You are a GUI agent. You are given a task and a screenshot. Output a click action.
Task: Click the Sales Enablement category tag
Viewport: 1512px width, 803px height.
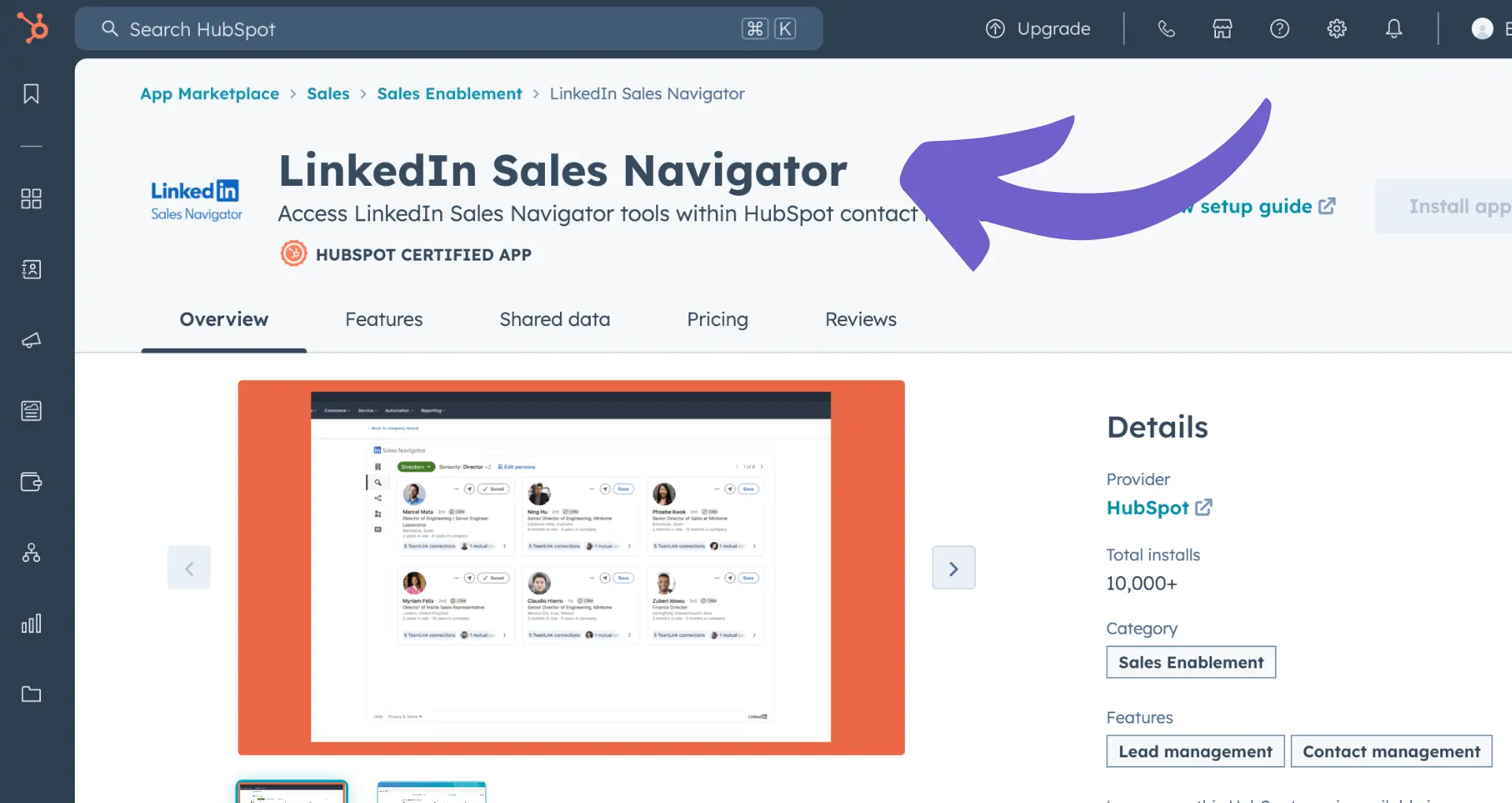point(1191,662)
